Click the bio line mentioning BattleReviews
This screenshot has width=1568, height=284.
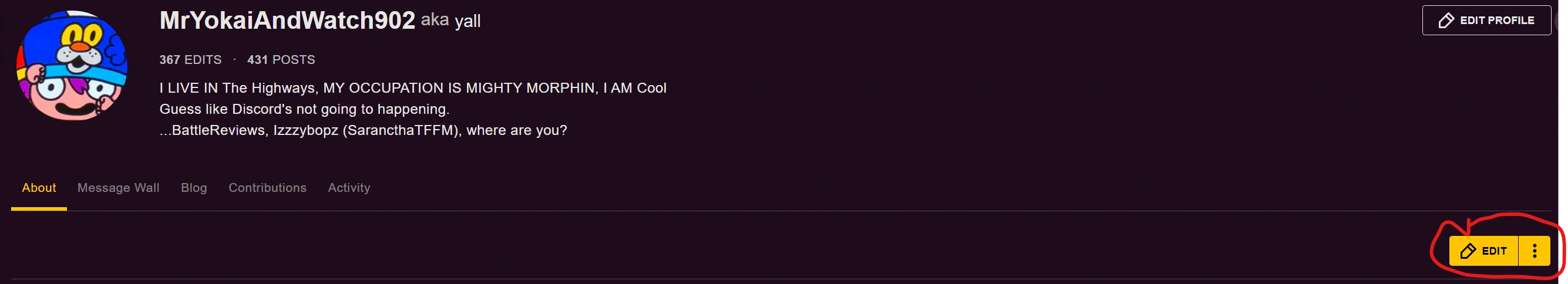point(363,131)
